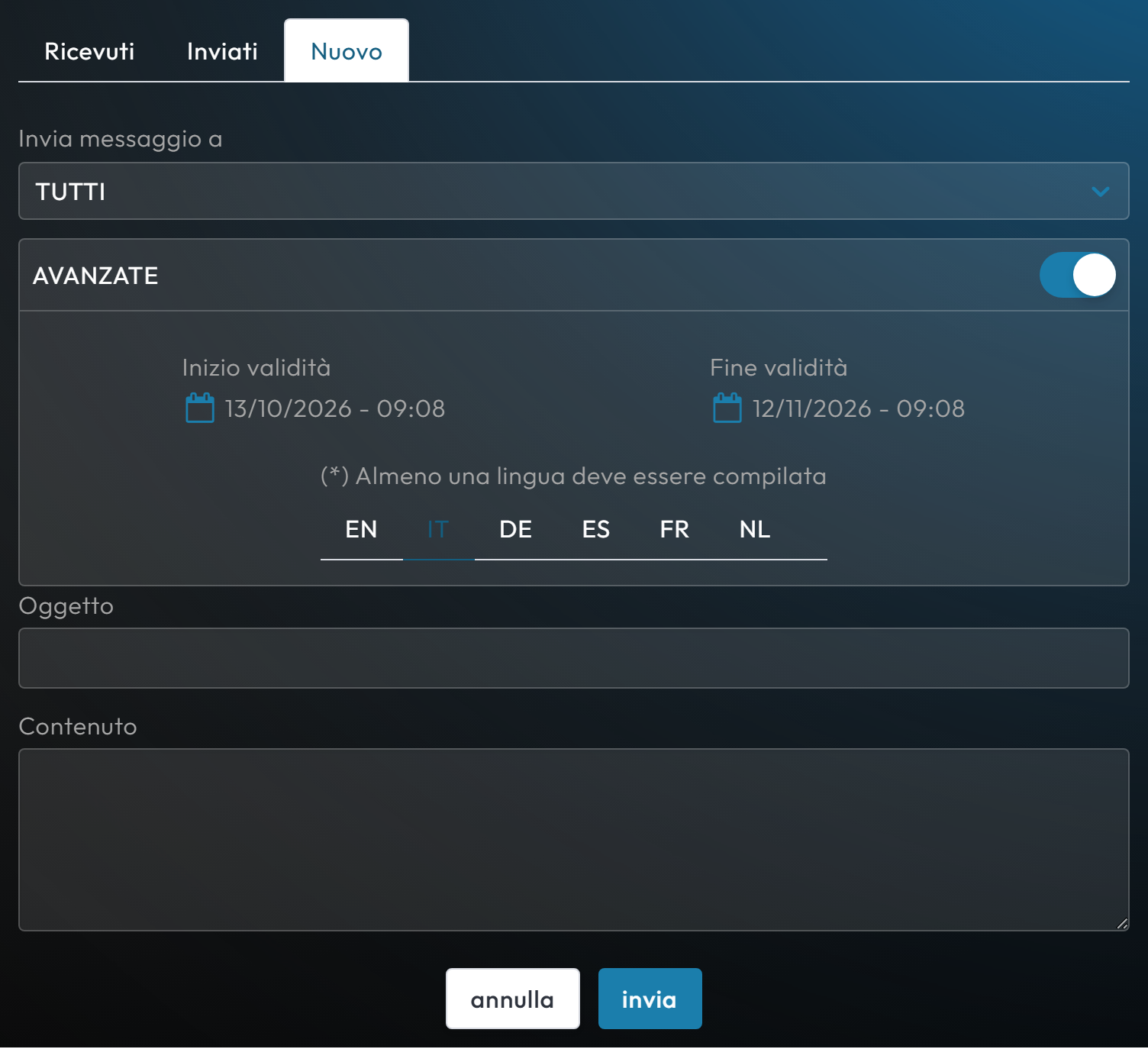Open the Inizio validità calendar icon

200,408
